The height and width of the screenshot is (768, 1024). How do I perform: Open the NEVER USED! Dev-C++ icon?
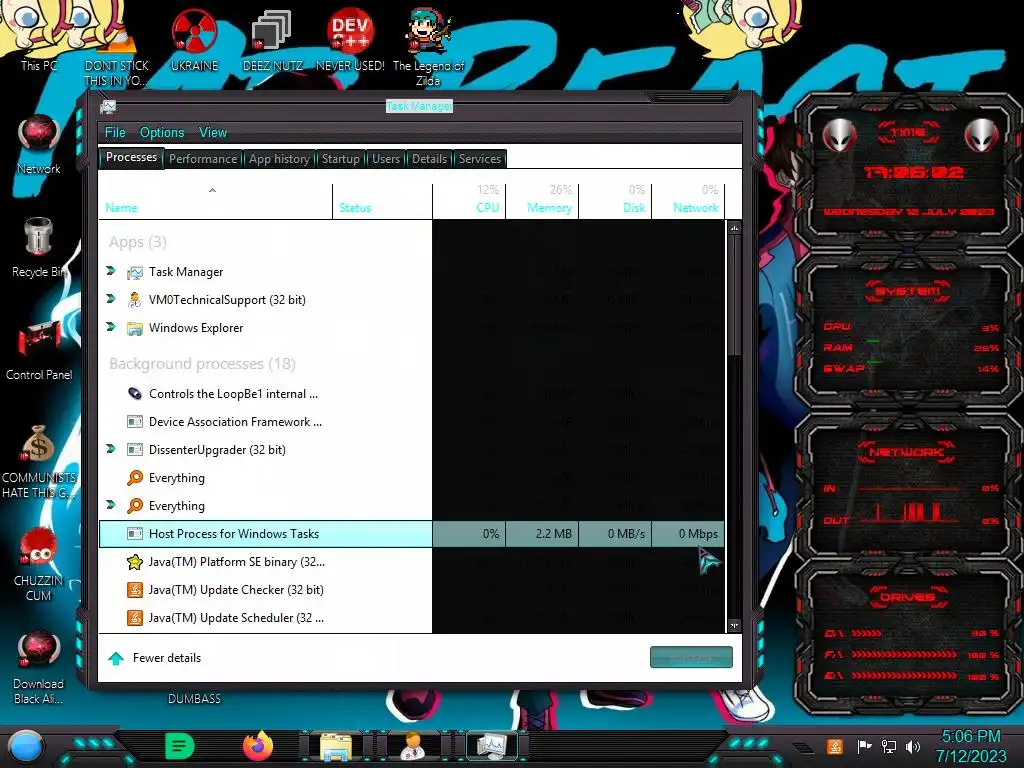click(x=350, y=39)
